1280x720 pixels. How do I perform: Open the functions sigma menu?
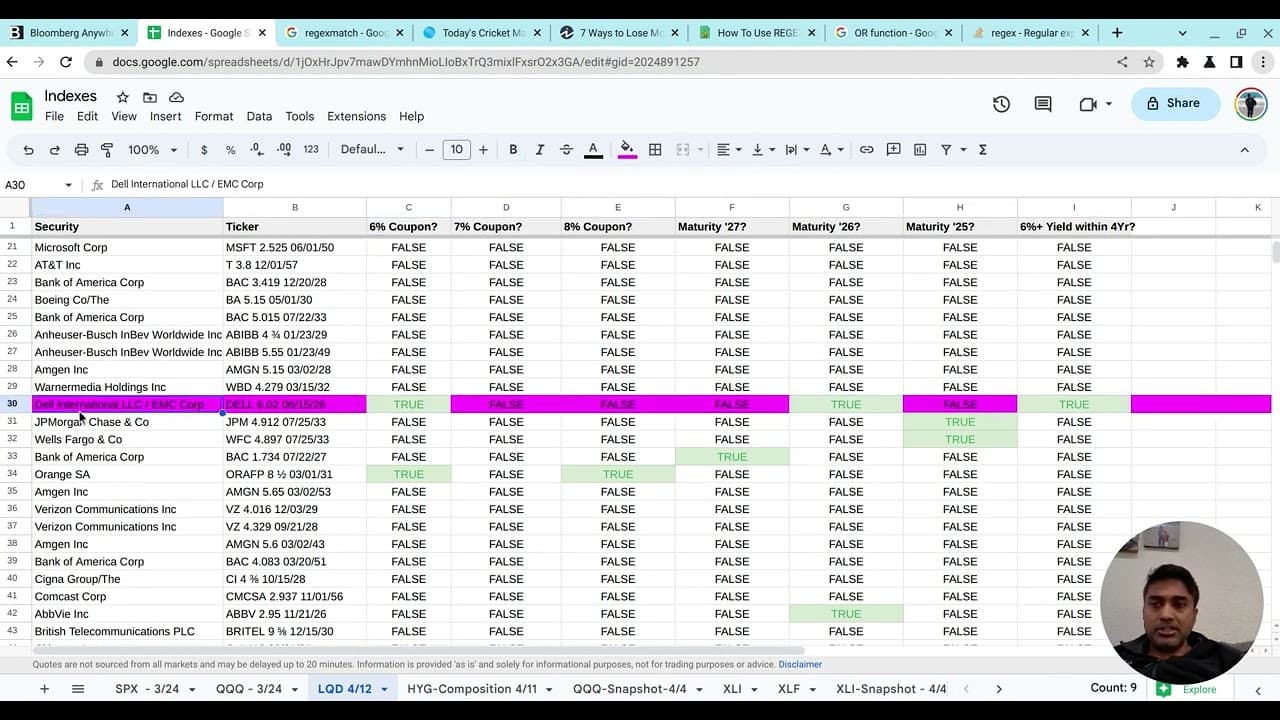982,150
